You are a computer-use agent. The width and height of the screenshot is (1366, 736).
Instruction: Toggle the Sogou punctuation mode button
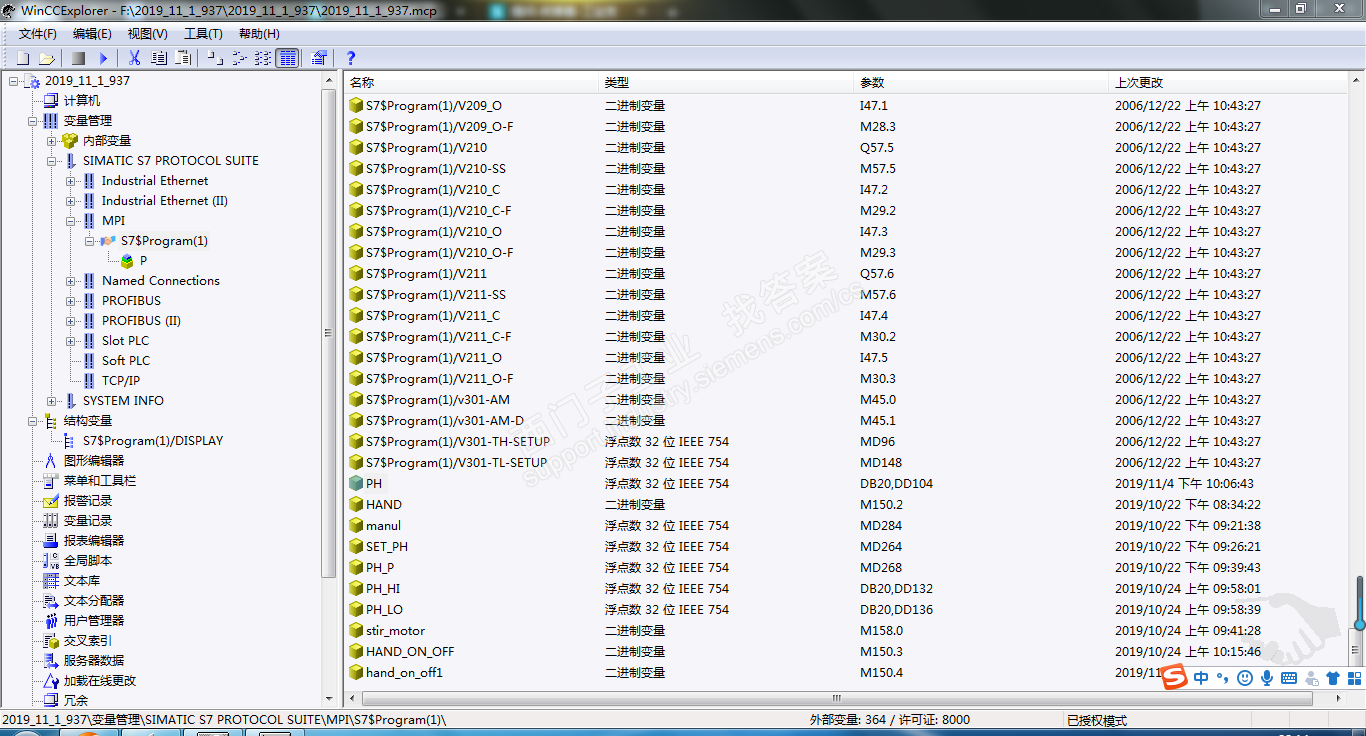[1222, 678]
